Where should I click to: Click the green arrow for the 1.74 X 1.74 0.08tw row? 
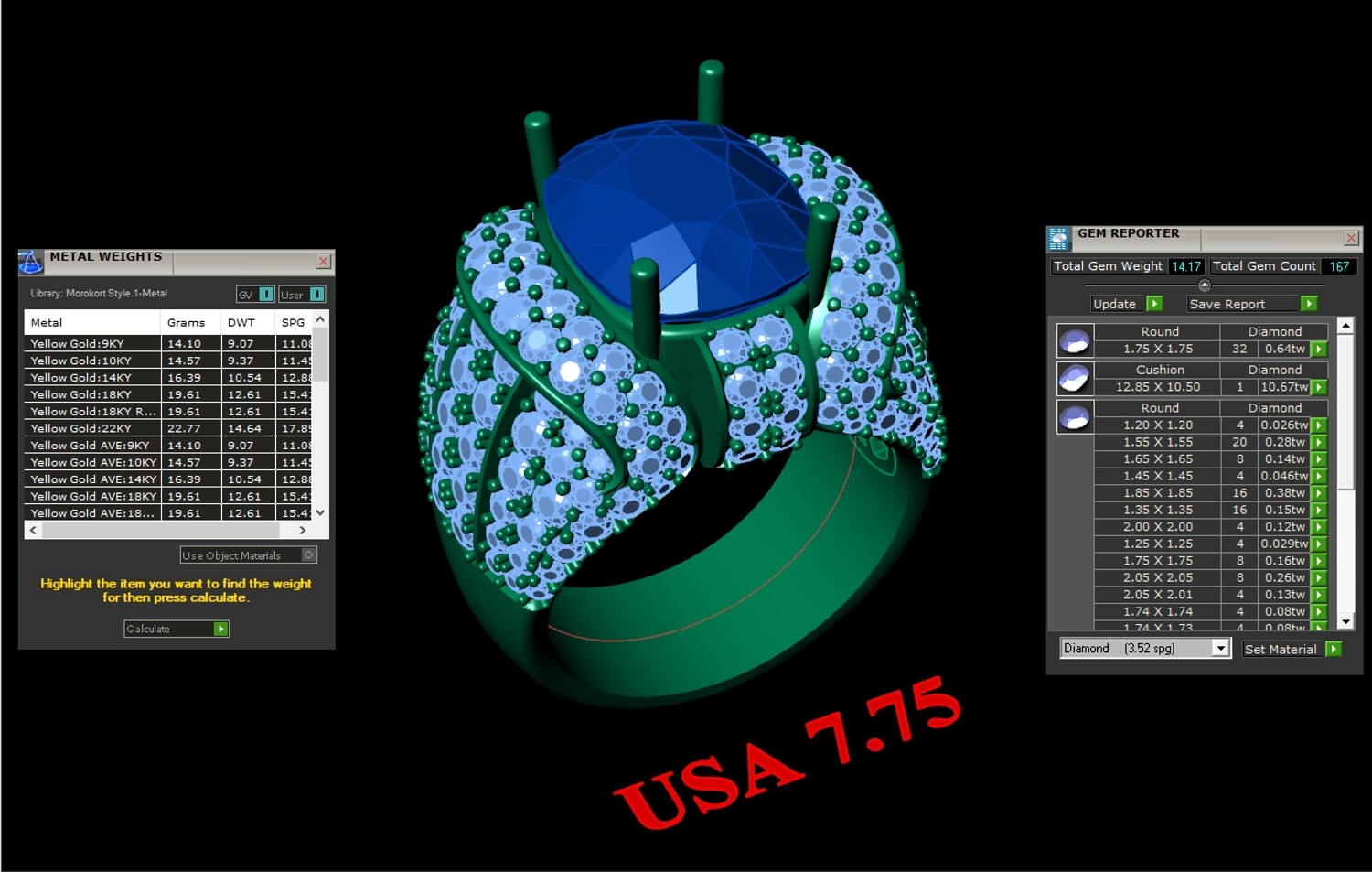1319,612
